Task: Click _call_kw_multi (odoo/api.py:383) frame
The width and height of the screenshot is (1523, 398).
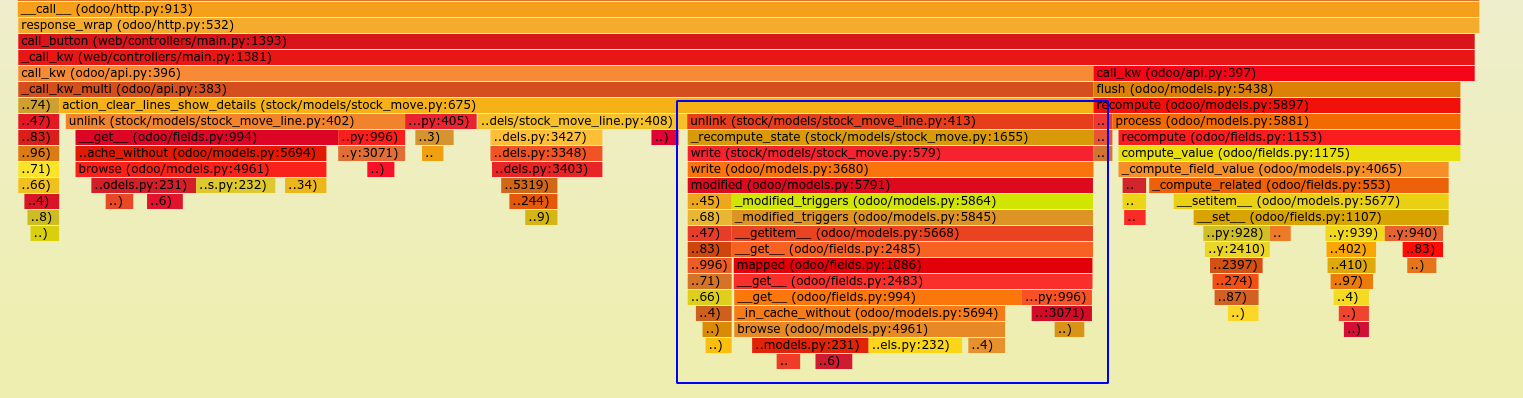Action: pyautogui.click(x=555, y=89)
